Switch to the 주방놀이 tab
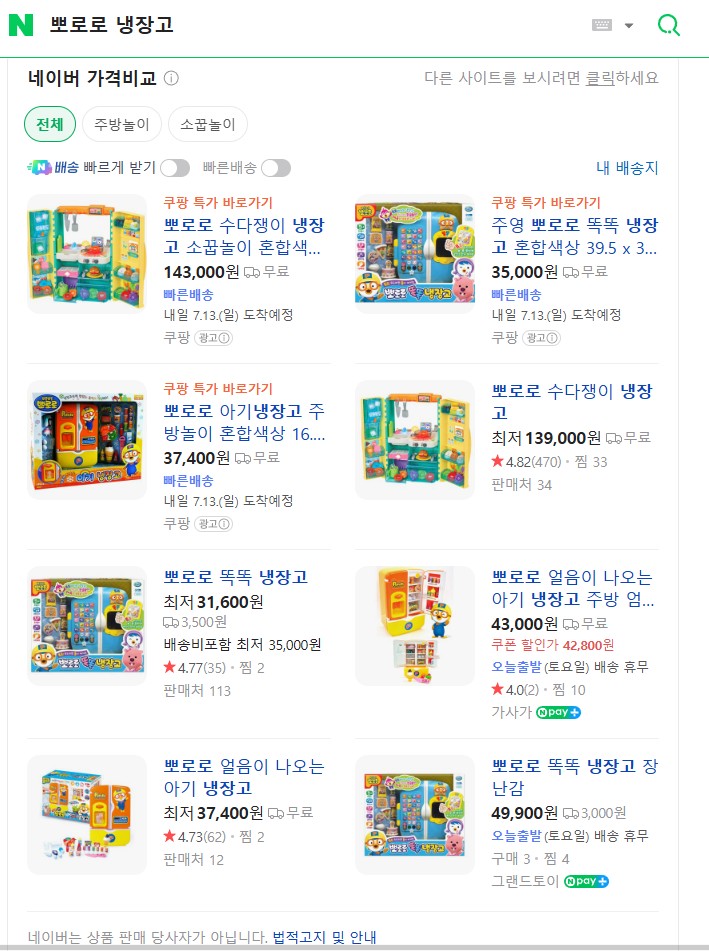The image size is (709, 951). pyautogui.click(x=122, y=124)
